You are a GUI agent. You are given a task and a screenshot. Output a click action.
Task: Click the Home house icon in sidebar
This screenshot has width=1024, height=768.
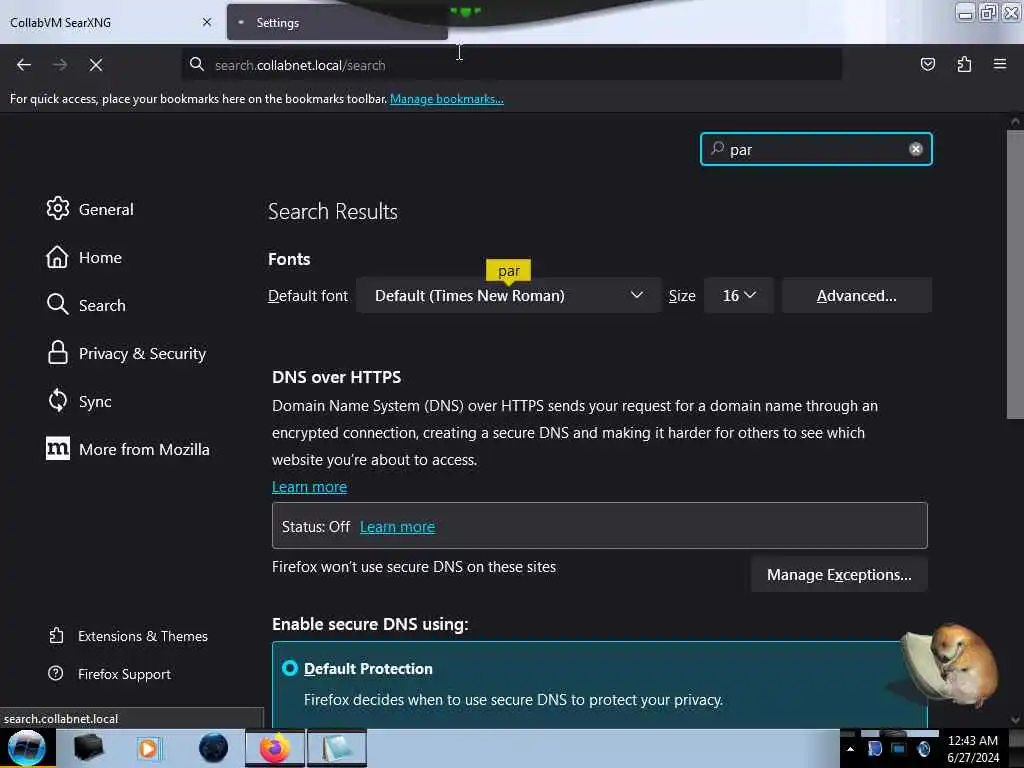click(57, 257)
